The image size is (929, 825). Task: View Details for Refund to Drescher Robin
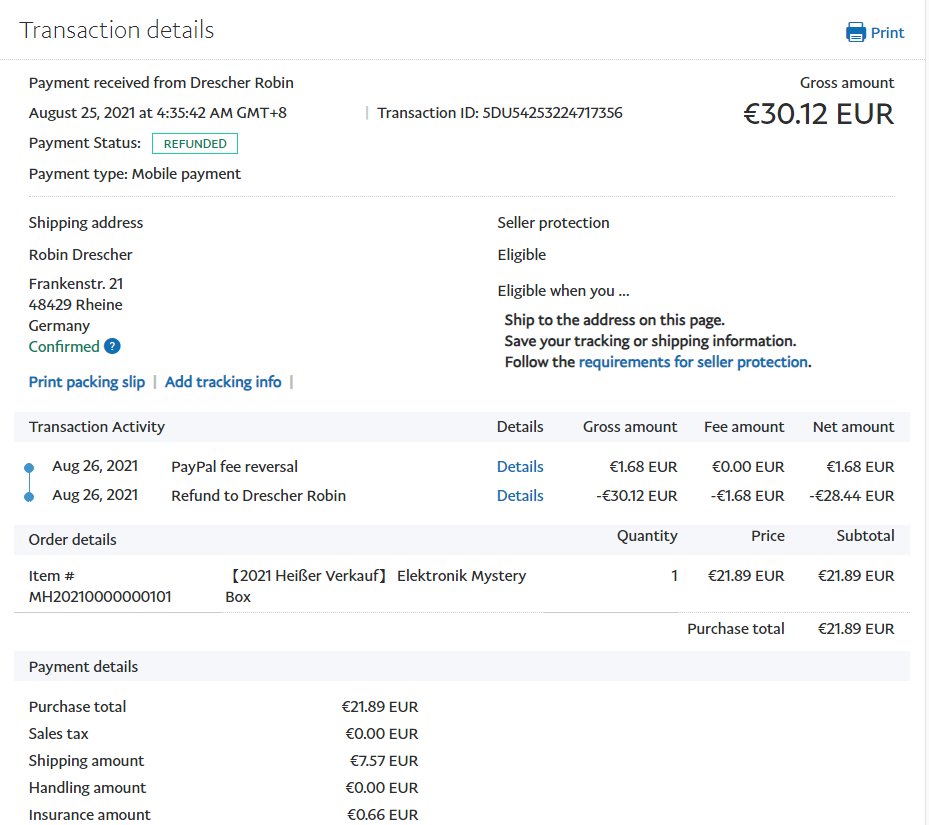pyautogui.click(x=520, y=496)
